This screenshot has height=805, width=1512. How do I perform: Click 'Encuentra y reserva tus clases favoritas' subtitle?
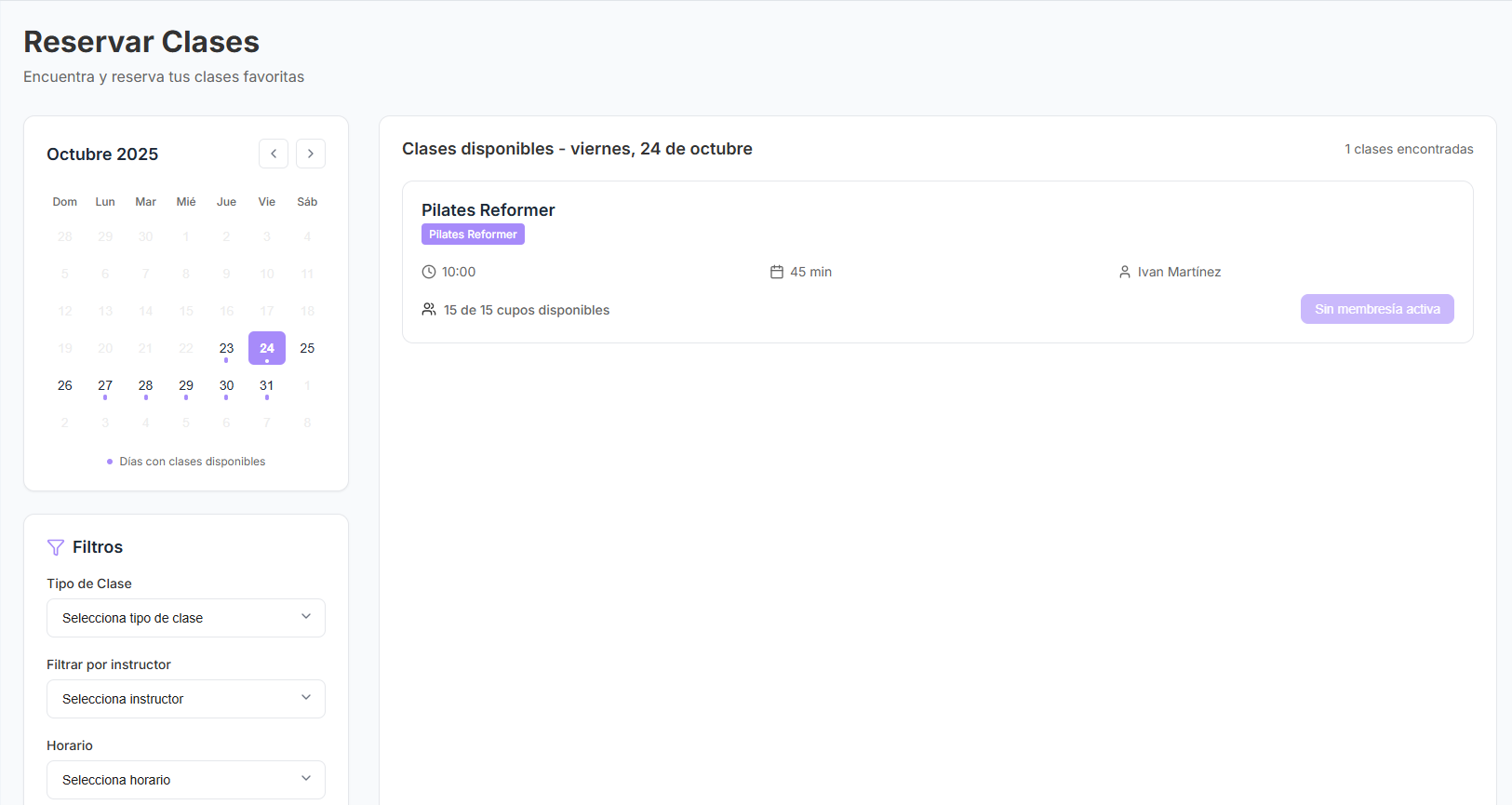164,77
